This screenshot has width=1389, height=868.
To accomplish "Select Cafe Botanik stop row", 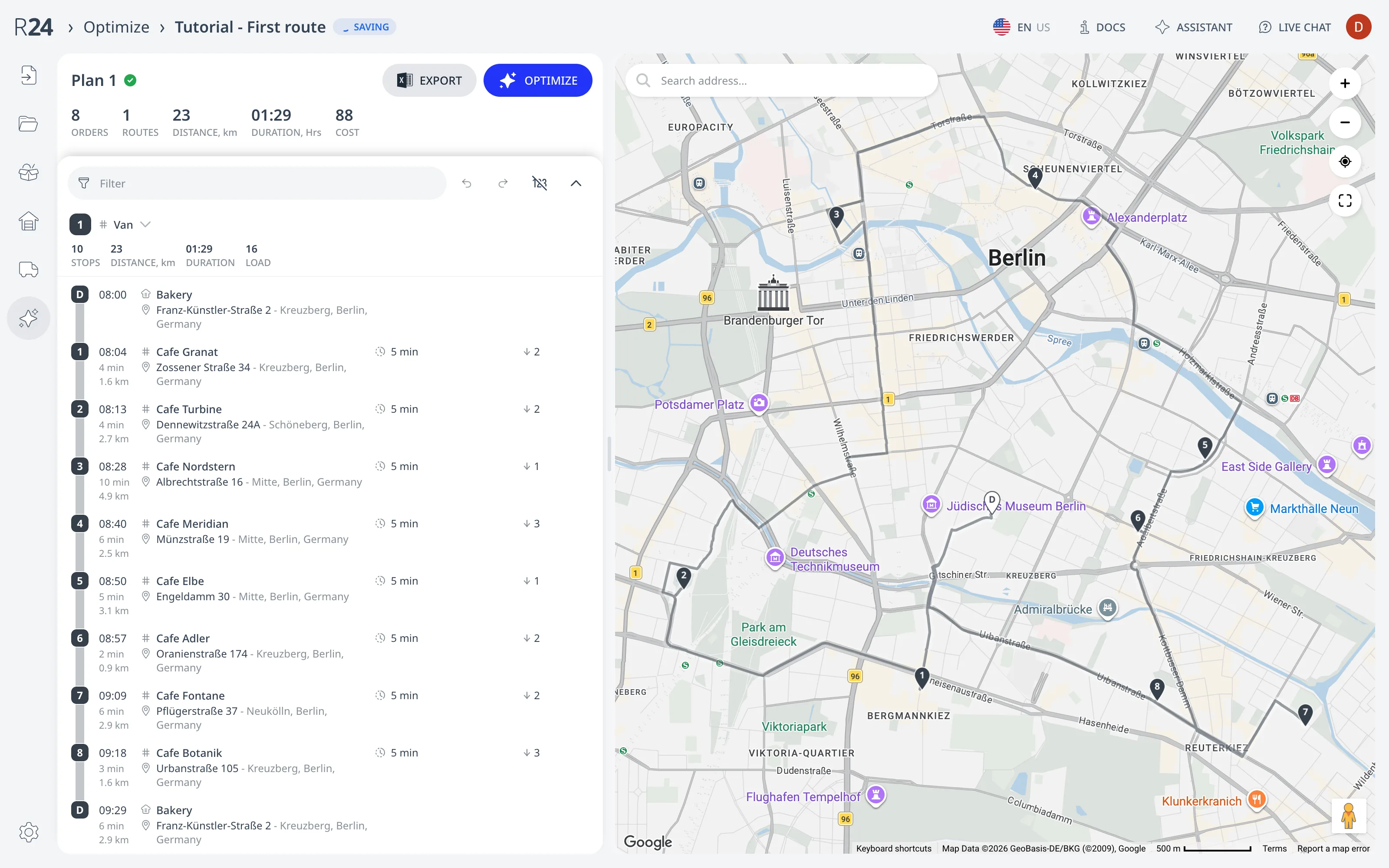I will pos(330,767).
